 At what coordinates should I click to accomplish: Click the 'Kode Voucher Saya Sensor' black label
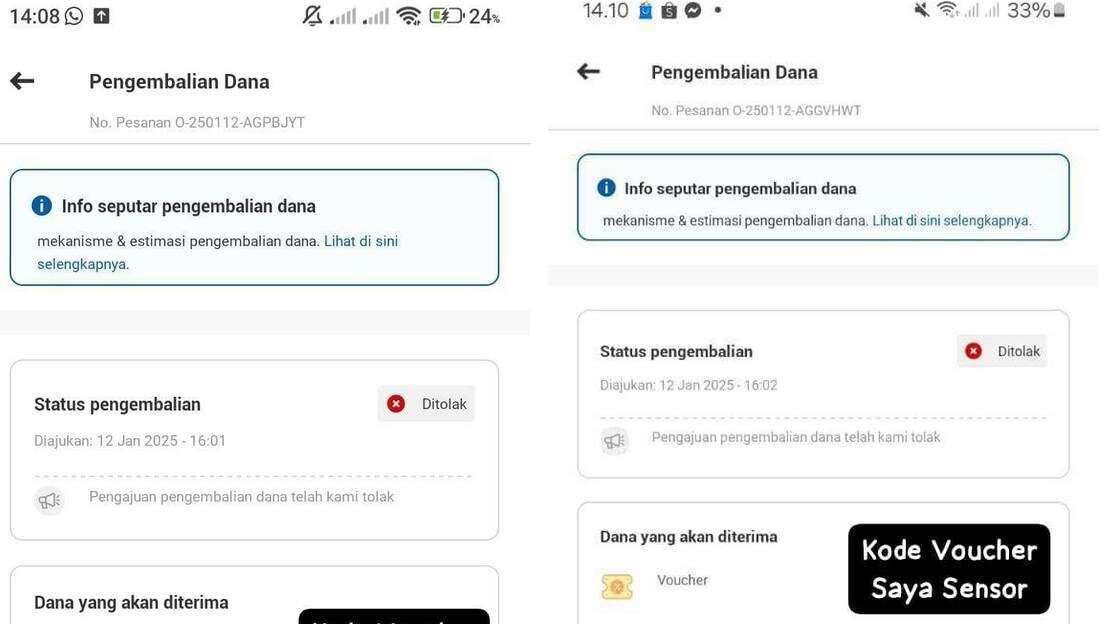click(x=949, y=569)
